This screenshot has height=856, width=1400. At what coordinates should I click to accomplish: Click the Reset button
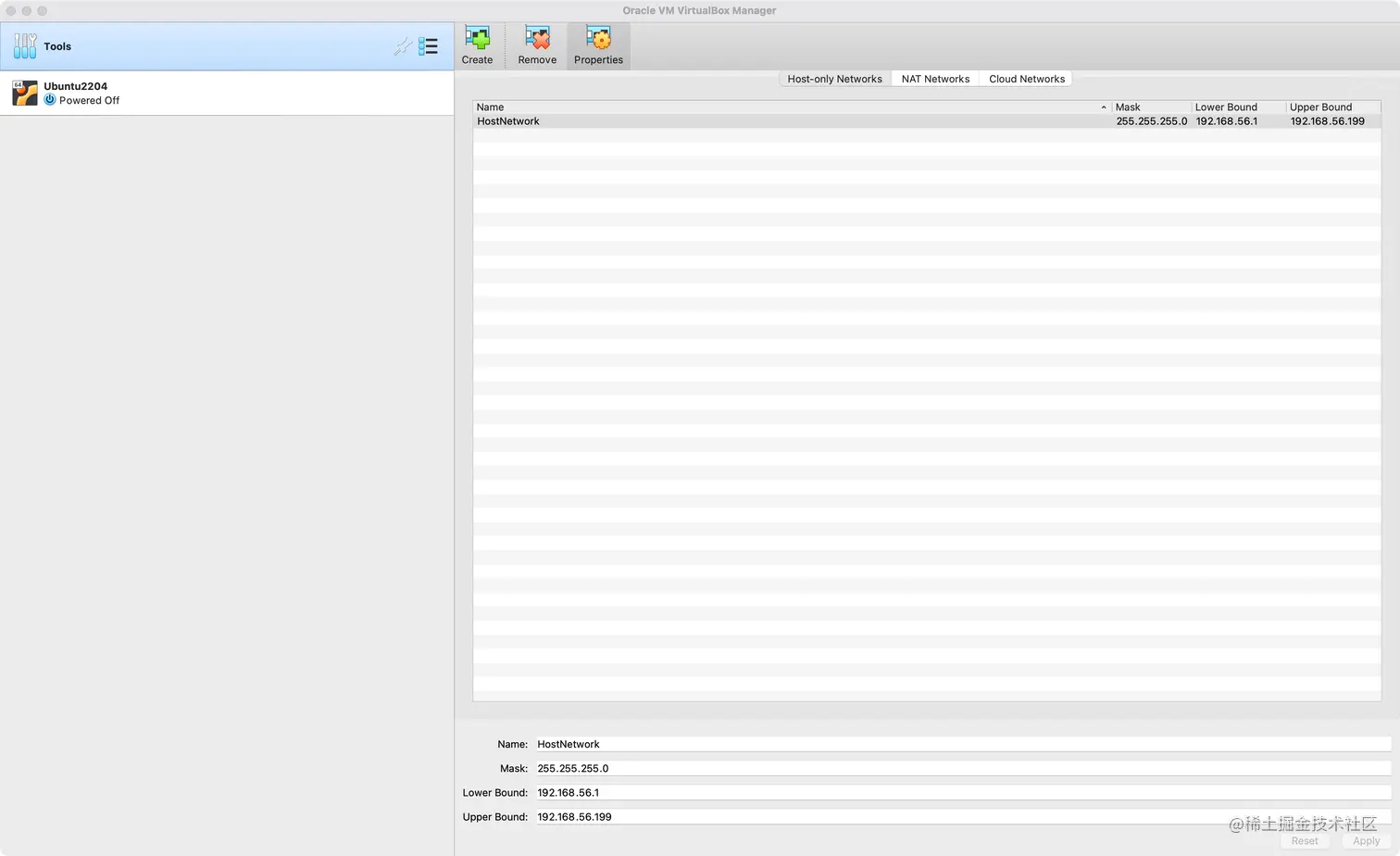(1305, 841)
